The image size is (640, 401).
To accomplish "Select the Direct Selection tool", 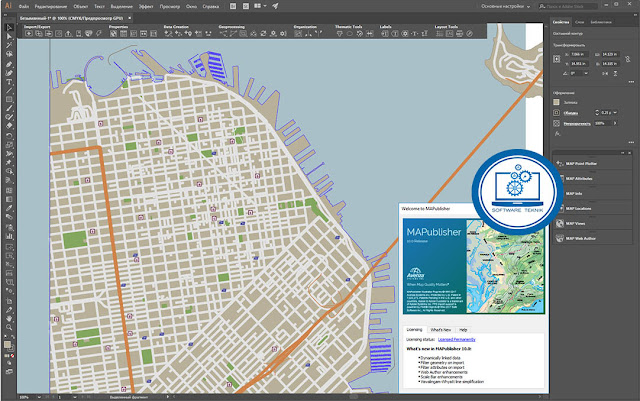I will pos(9,37).
